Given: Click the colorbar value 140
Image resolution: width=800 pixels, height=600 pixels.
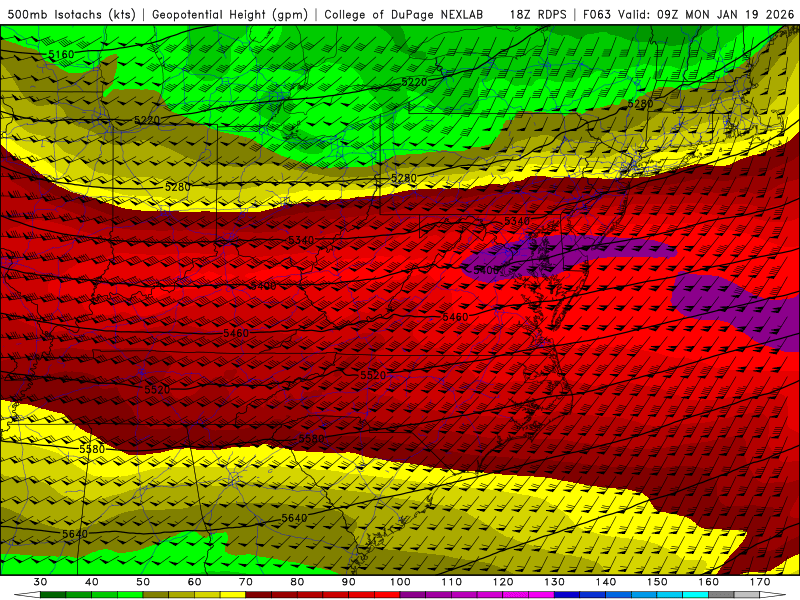Looking at the screenshot, I should coord(606,582).
